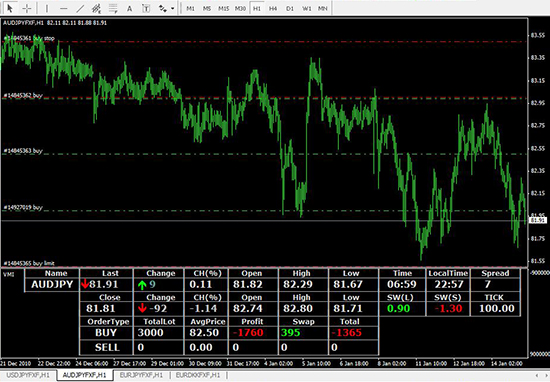550x382 pixels.
Task: Click the previous Open value 82.74
Action: click(248, 308)
